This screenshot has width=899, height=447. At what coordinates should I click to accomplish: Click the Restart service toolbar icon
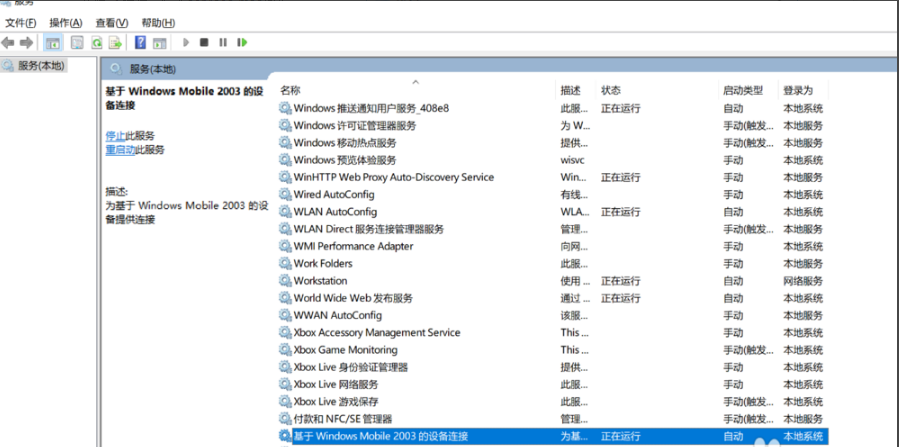click(x=242, y=43)
